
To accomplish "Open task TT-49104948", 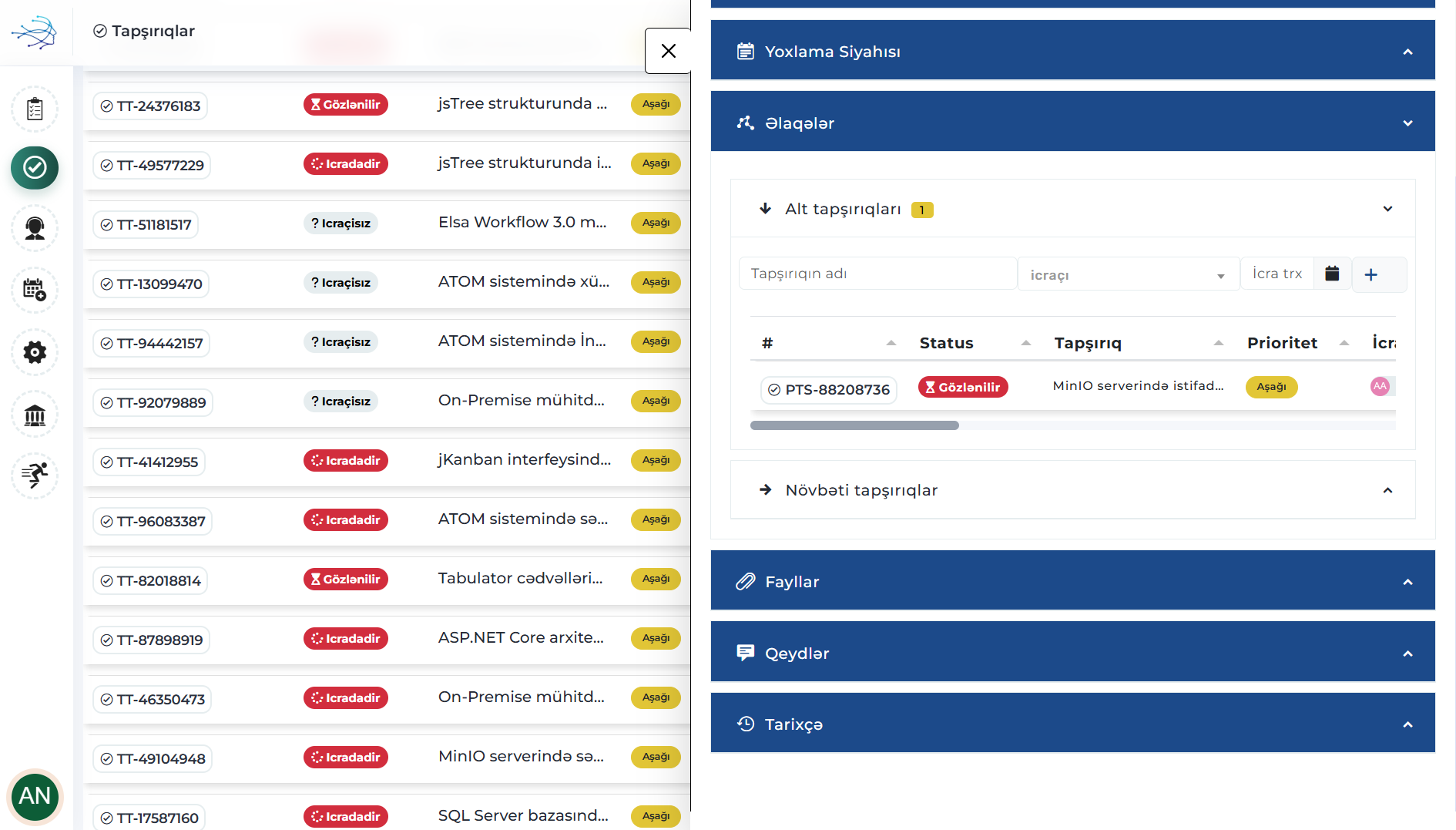I will pyautogui.click(x=153, y=758).
